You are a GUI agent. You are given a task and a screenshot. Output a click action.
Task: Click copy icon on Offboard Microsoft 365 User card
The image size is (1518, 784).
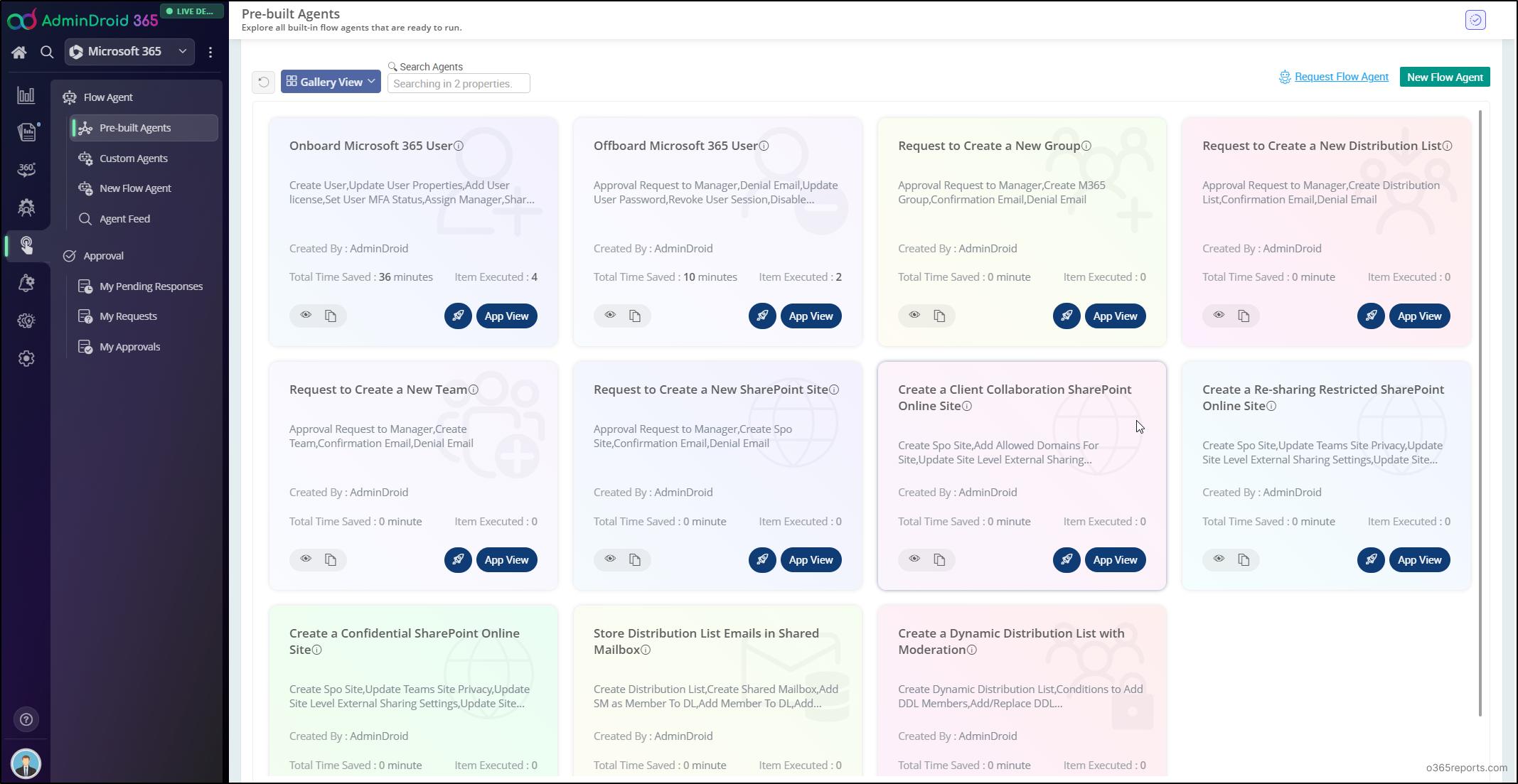[x=635, y=316]
